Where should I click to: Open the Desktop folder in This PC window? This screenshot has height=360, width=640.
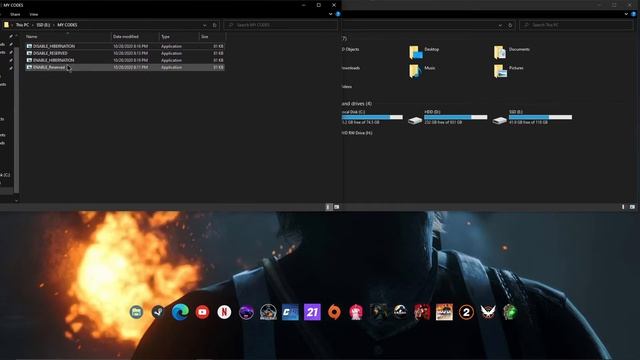pos(424,52)
